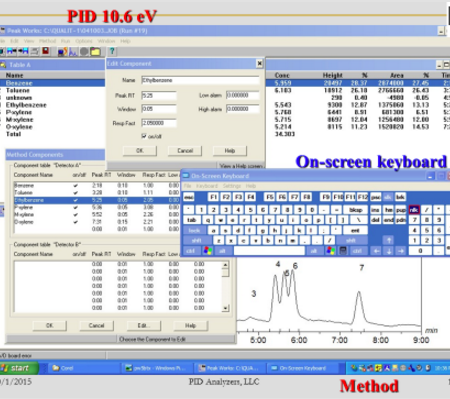Image resolution: width=450 pixels, height=399 pixels.
Task: Select the P-xylene row in Detector A table
Action: pos(97,207)
